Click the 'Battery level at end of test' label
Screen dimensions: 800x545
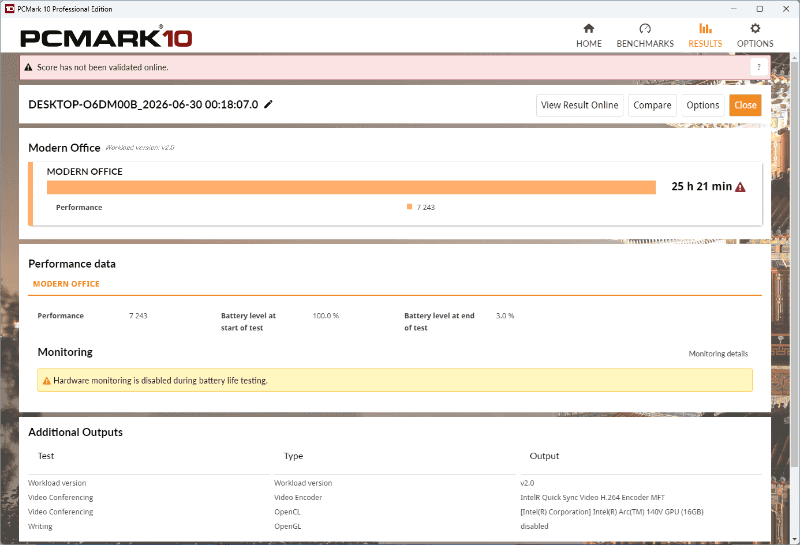pos(439,322)
